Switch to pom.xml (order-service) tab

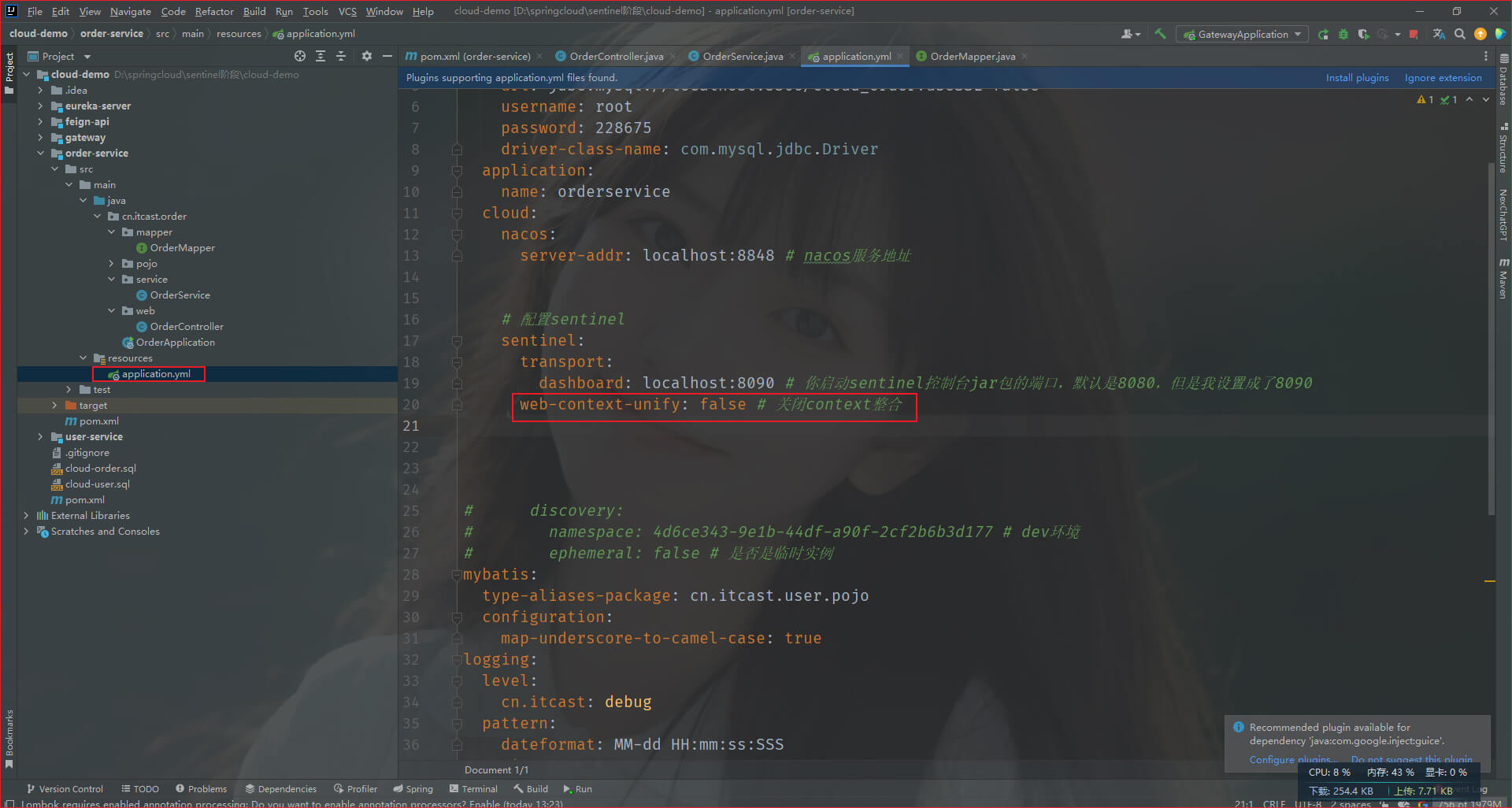coord(474,56)
